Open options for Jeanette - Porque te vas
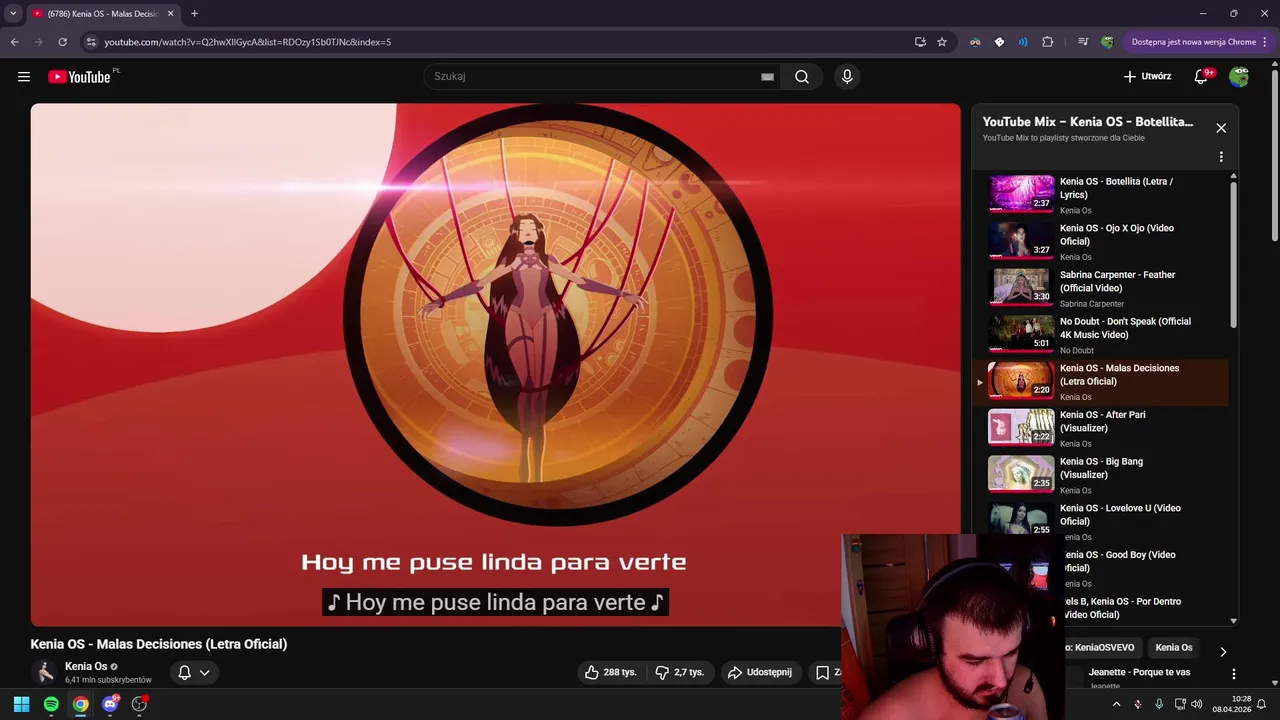The height and width of the screenshot is (720, 1280). [x=1233, y=674]
